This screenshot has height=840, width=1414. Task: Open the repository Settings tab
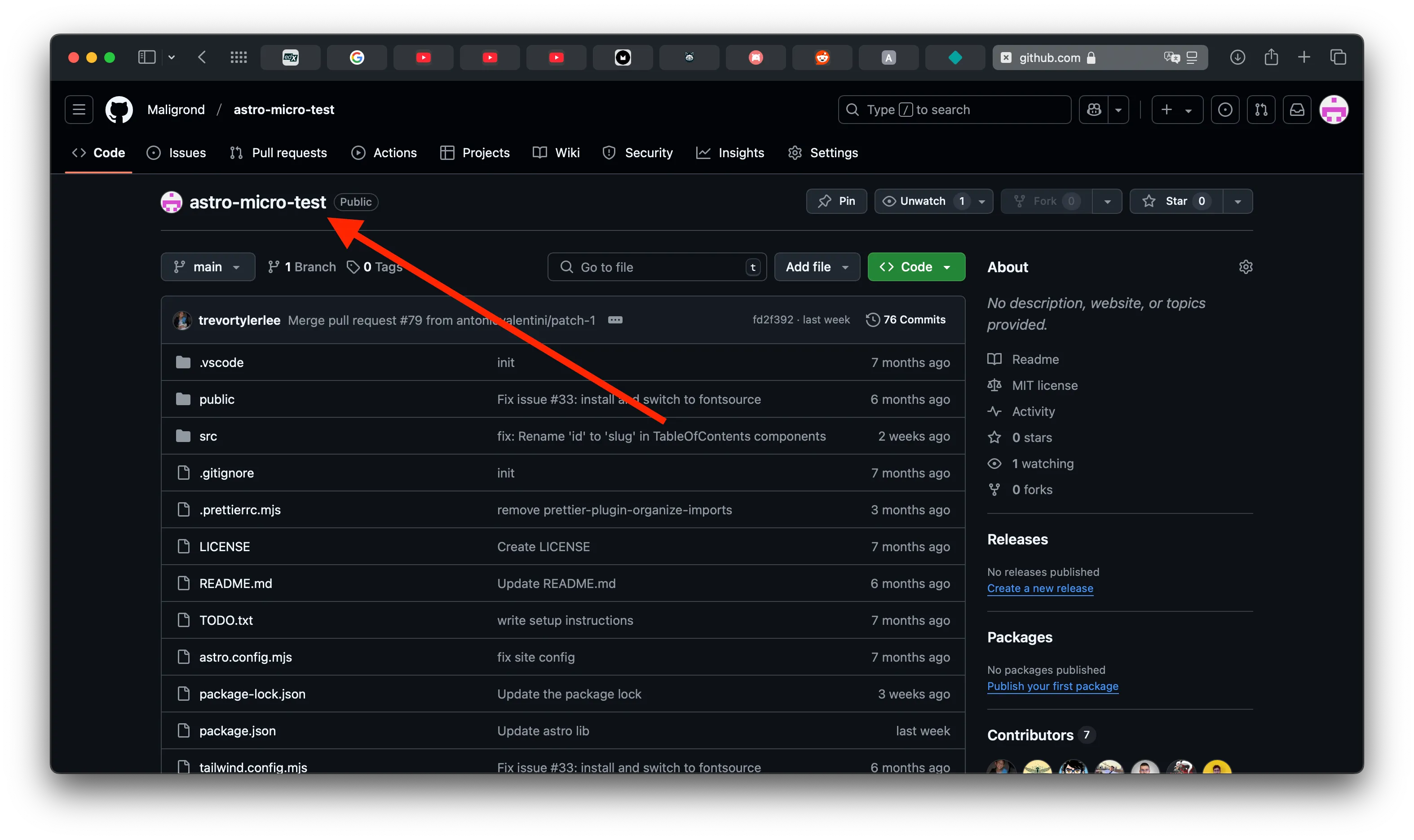823,153
